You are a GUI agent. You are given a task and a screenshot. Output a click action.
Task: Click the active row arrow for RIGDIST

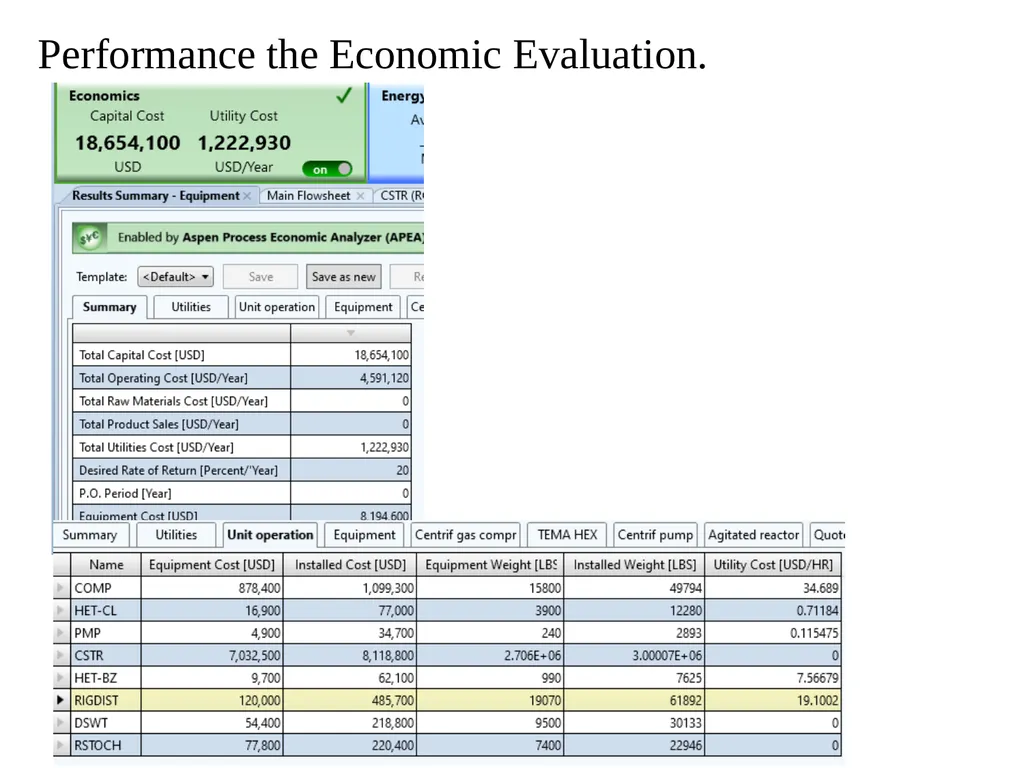[x=61, y=700]
